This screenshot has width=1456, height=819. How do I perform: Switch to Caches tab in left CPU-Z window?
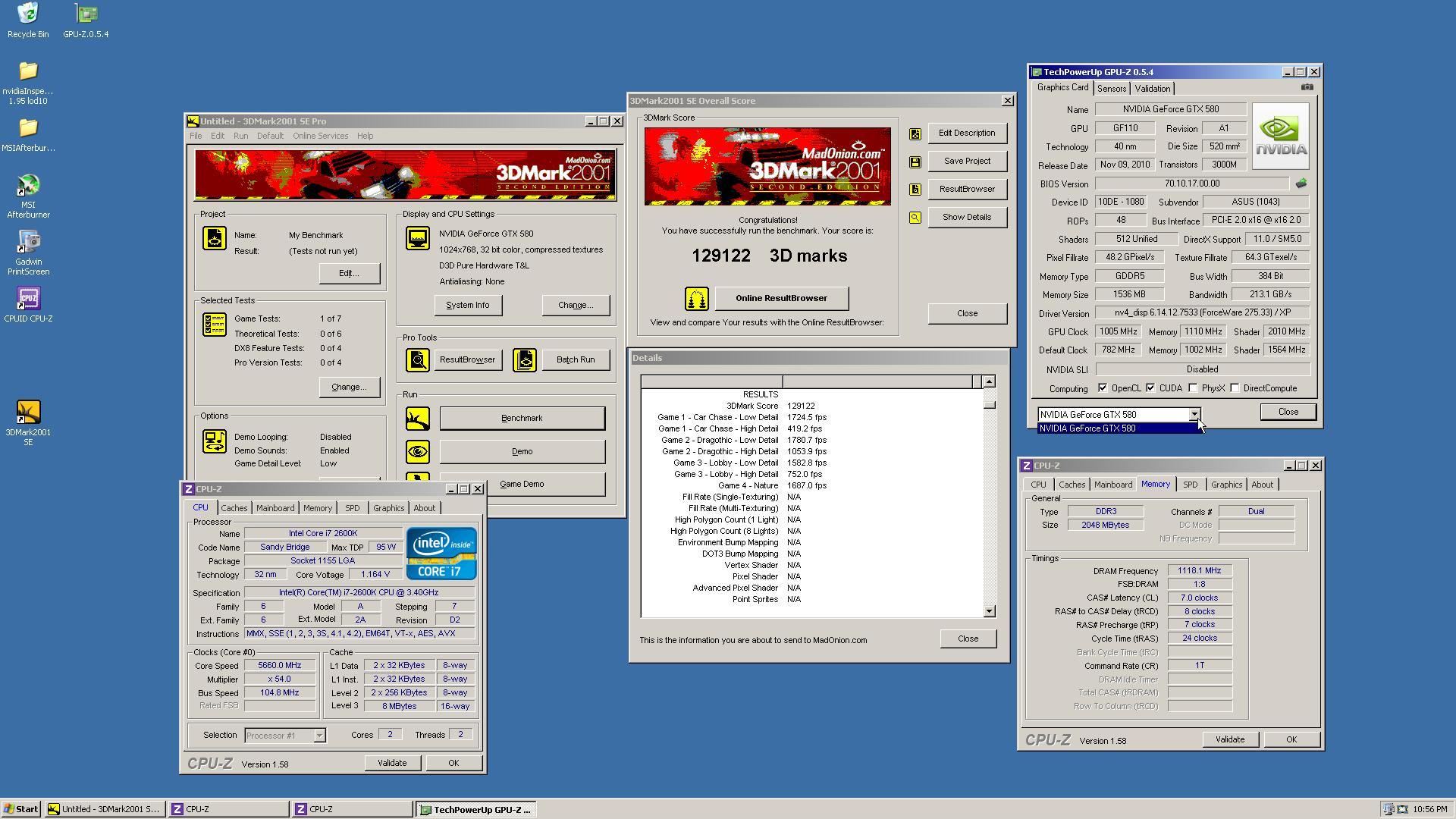pyautogui.click(x=234, y=508)
